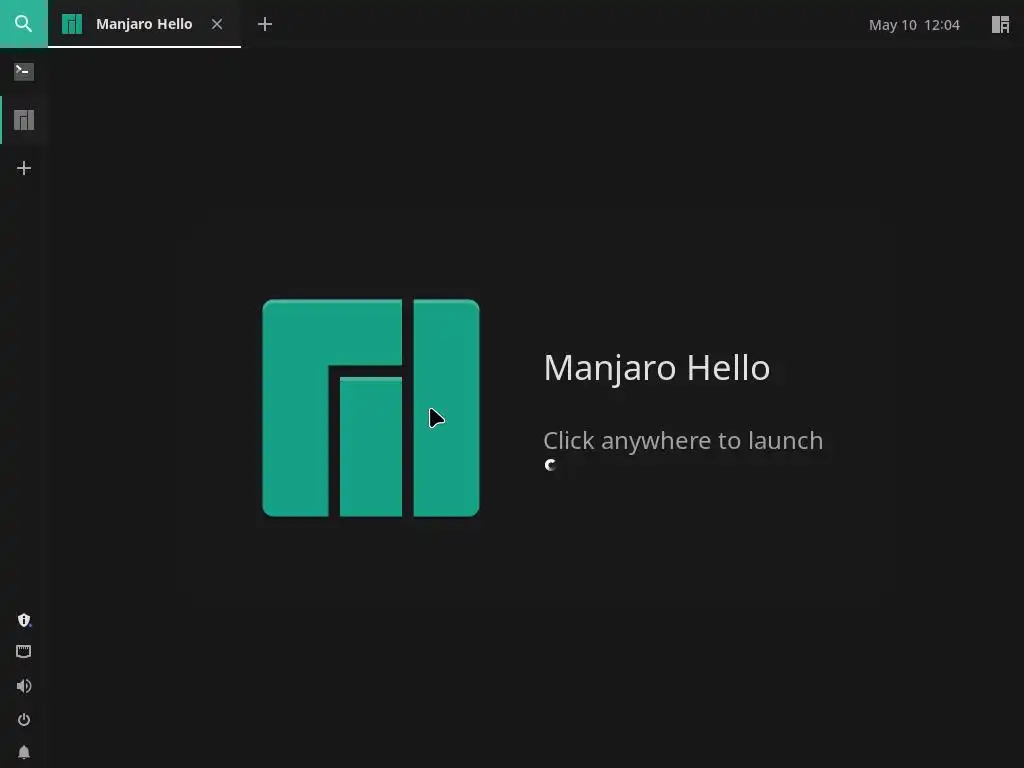Add a new workspace with sidebar plus

click(x=24, y=168)
